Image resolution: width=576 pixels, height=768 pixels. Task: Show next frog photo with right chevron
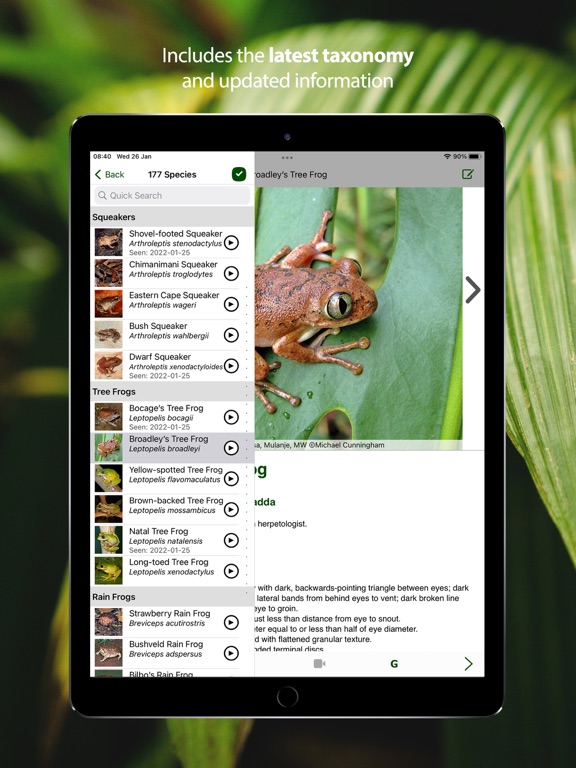473,290
